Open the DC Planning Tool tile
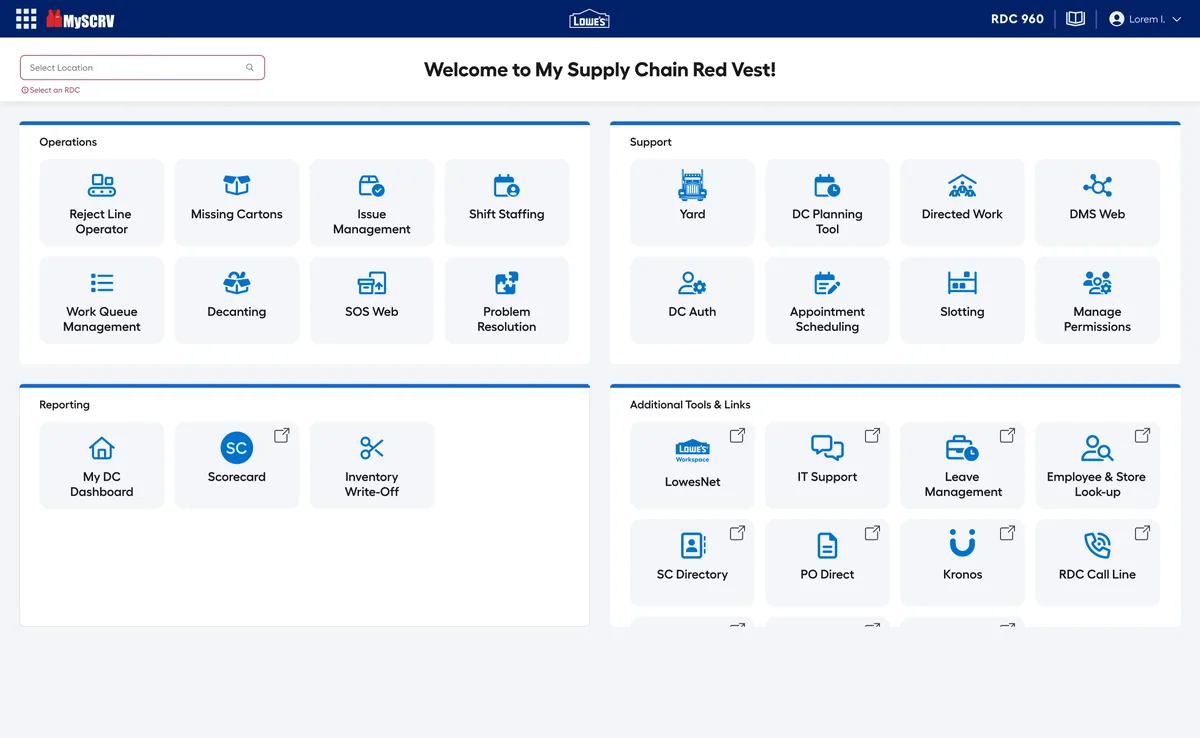The width and height of the screenshot is (1200, 738). point(827,203)
